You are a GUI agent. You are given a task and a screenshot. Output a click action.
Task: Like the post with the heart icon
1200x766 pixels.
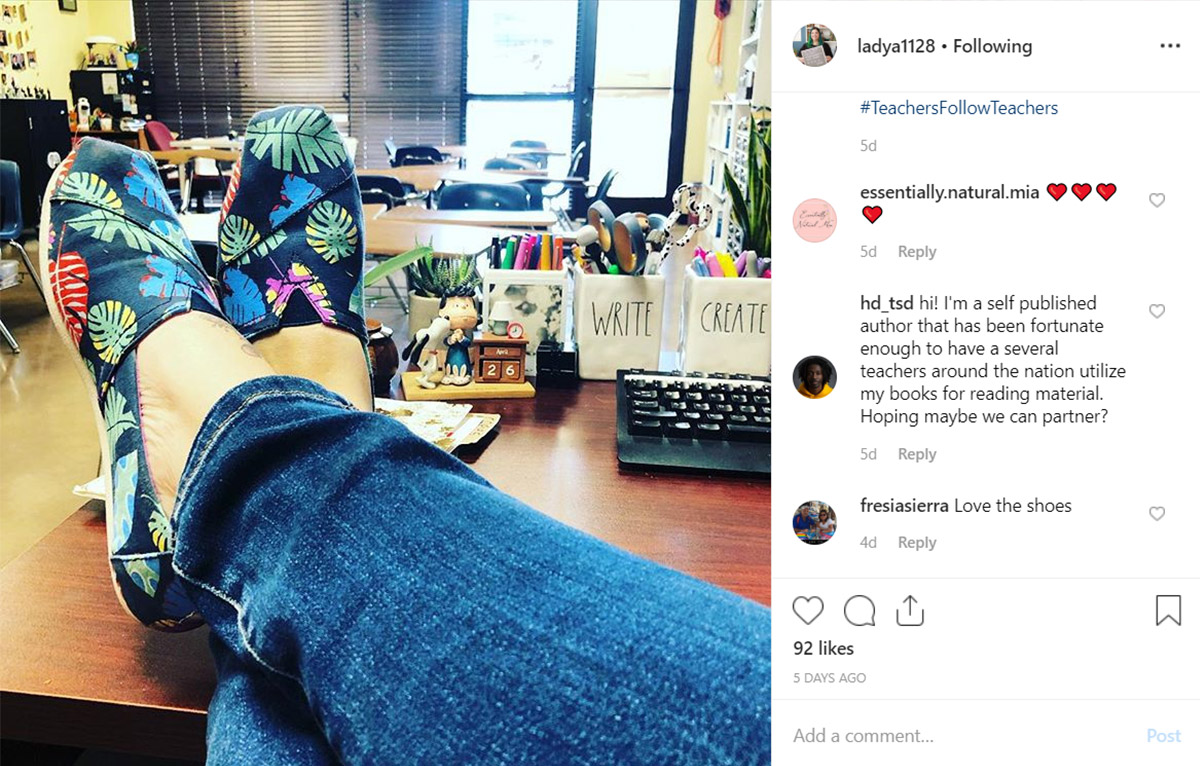(x=808, y=610)
